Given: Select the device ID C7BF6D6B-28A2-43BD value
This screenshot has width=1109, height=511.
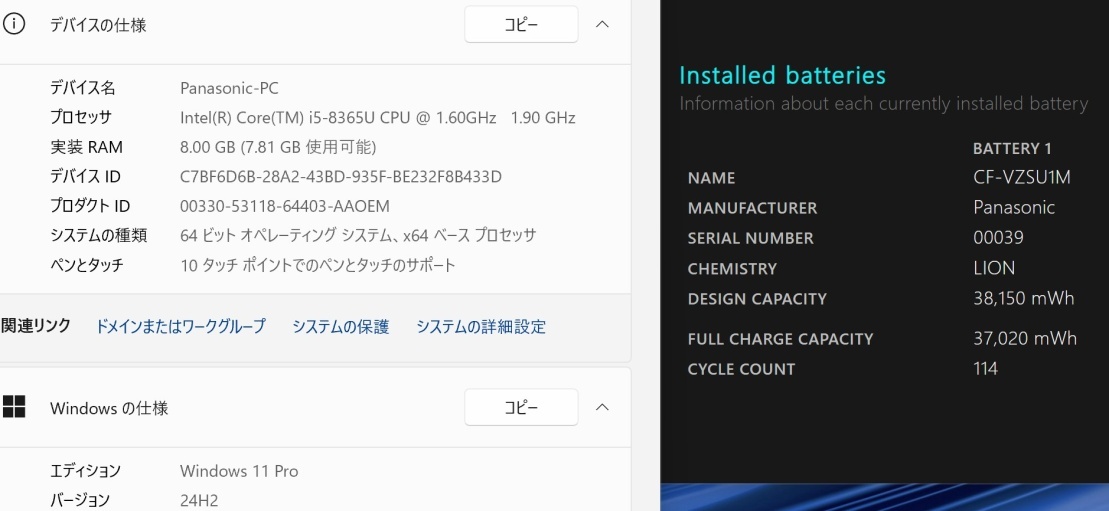Looking at the screenshot, I should coord(341,176).
